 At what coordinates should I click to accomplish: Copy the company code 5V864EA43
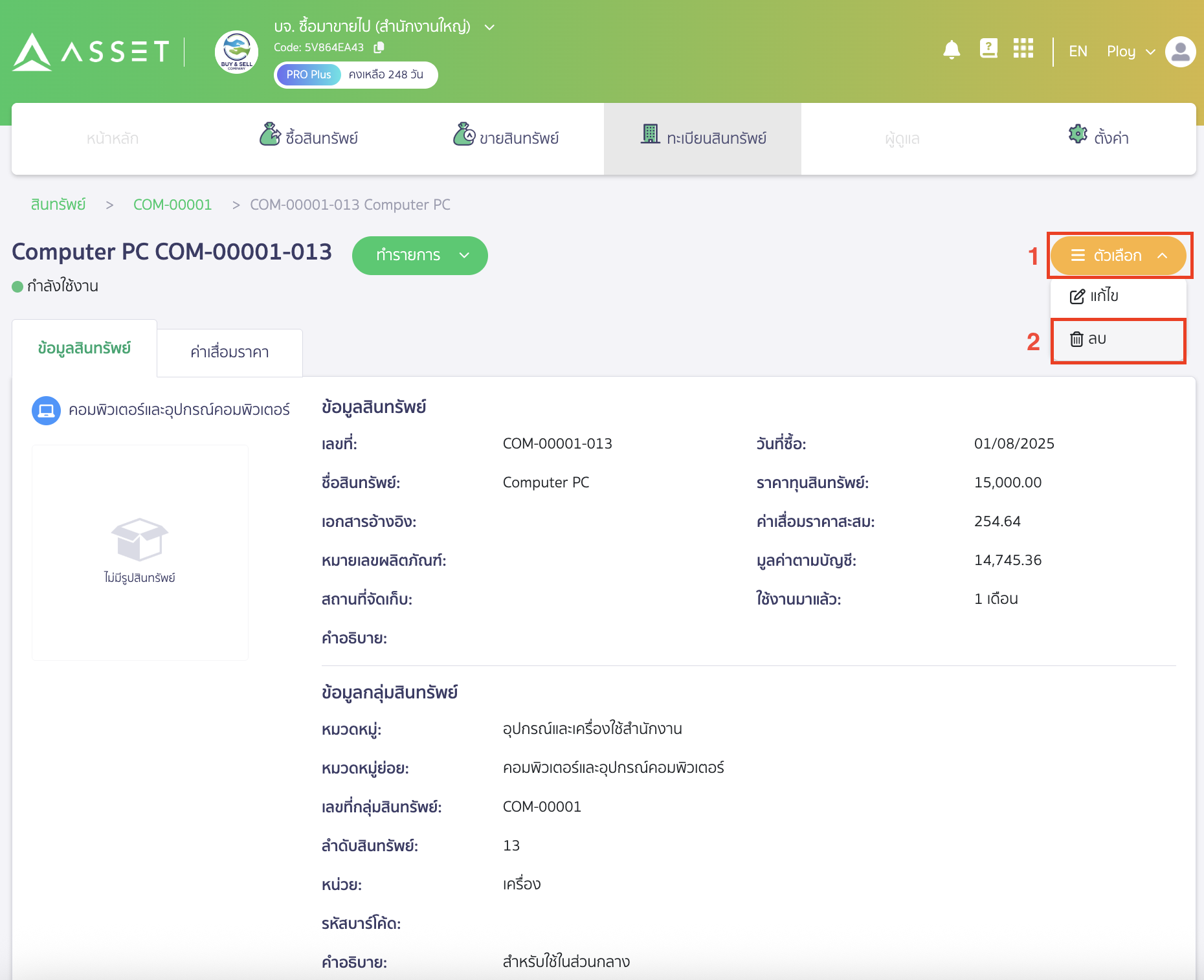coord(379,47)
